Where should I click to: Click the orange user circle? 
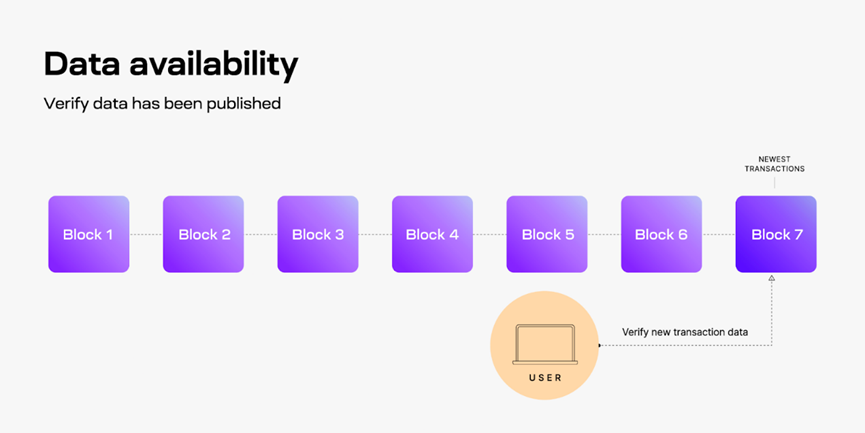pyautogui.click(x=544, y=345)
